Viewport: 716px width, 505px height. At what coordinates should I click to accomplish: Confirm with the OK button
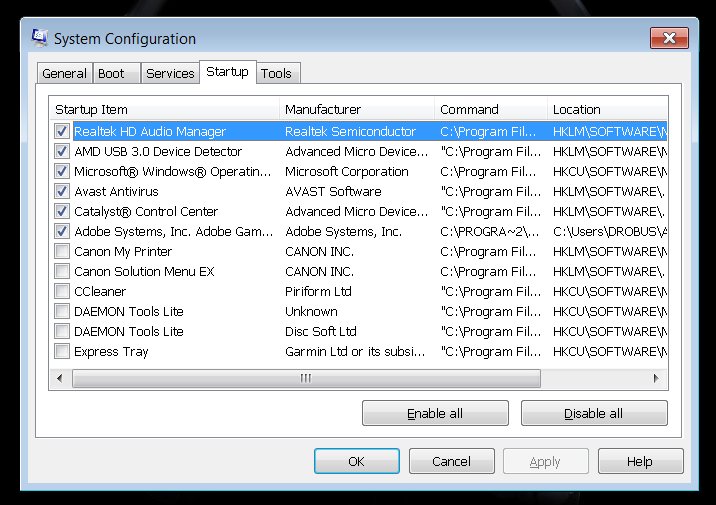[357, 461]
